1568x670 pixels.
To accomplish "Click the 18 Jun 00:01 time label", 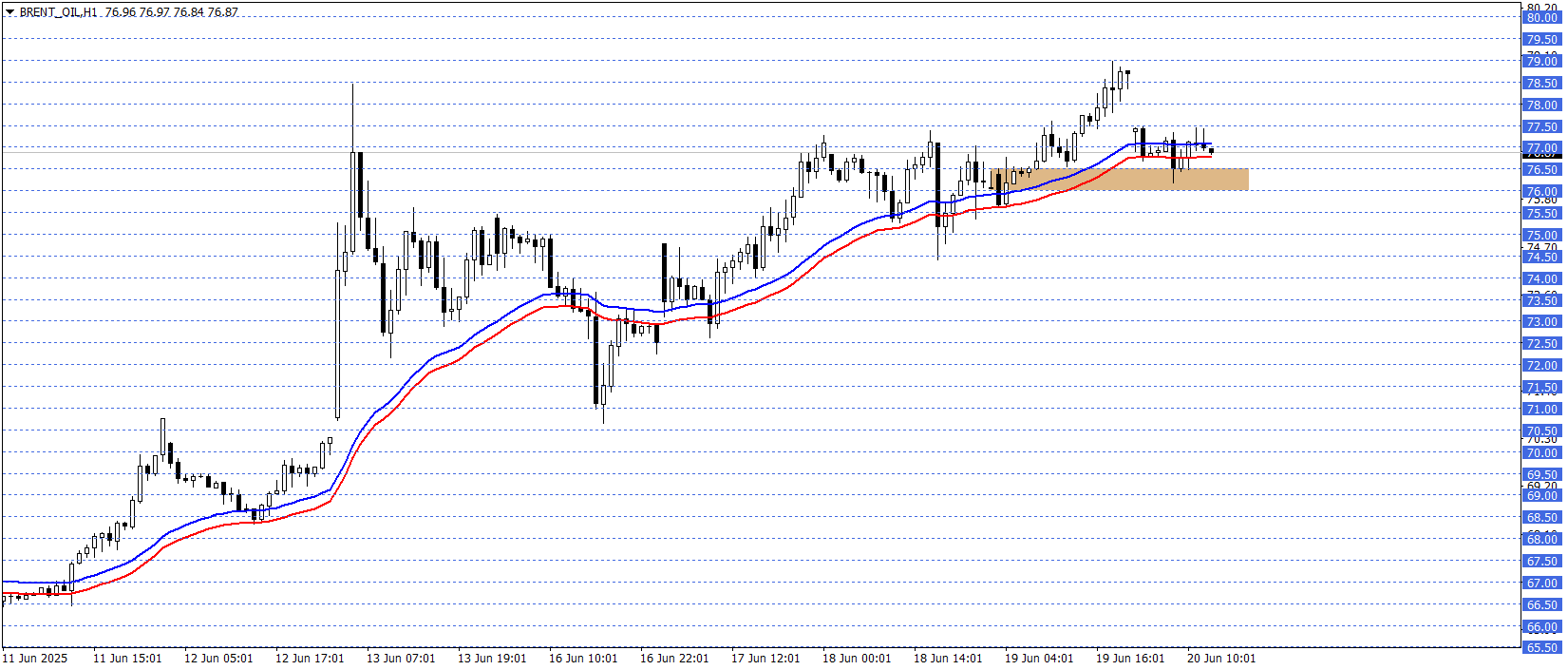I will coord(857,659).
